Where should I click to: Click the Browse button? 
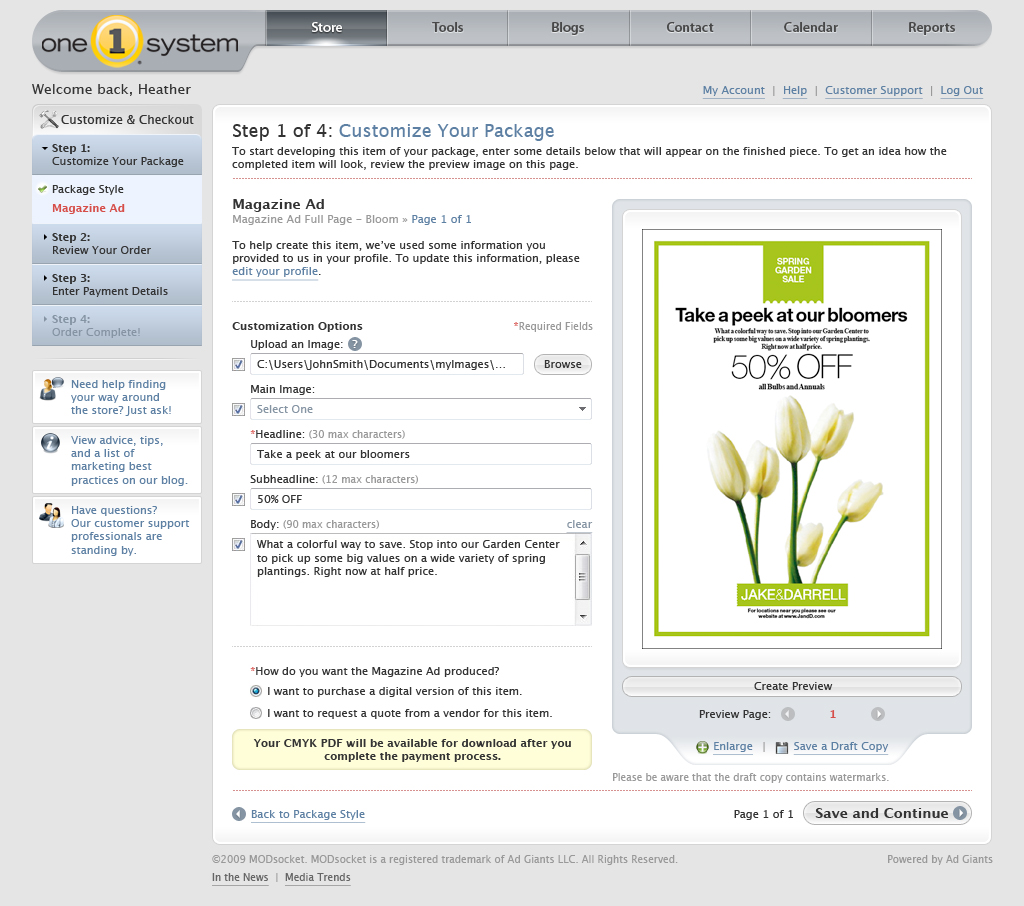coord(562,364)
